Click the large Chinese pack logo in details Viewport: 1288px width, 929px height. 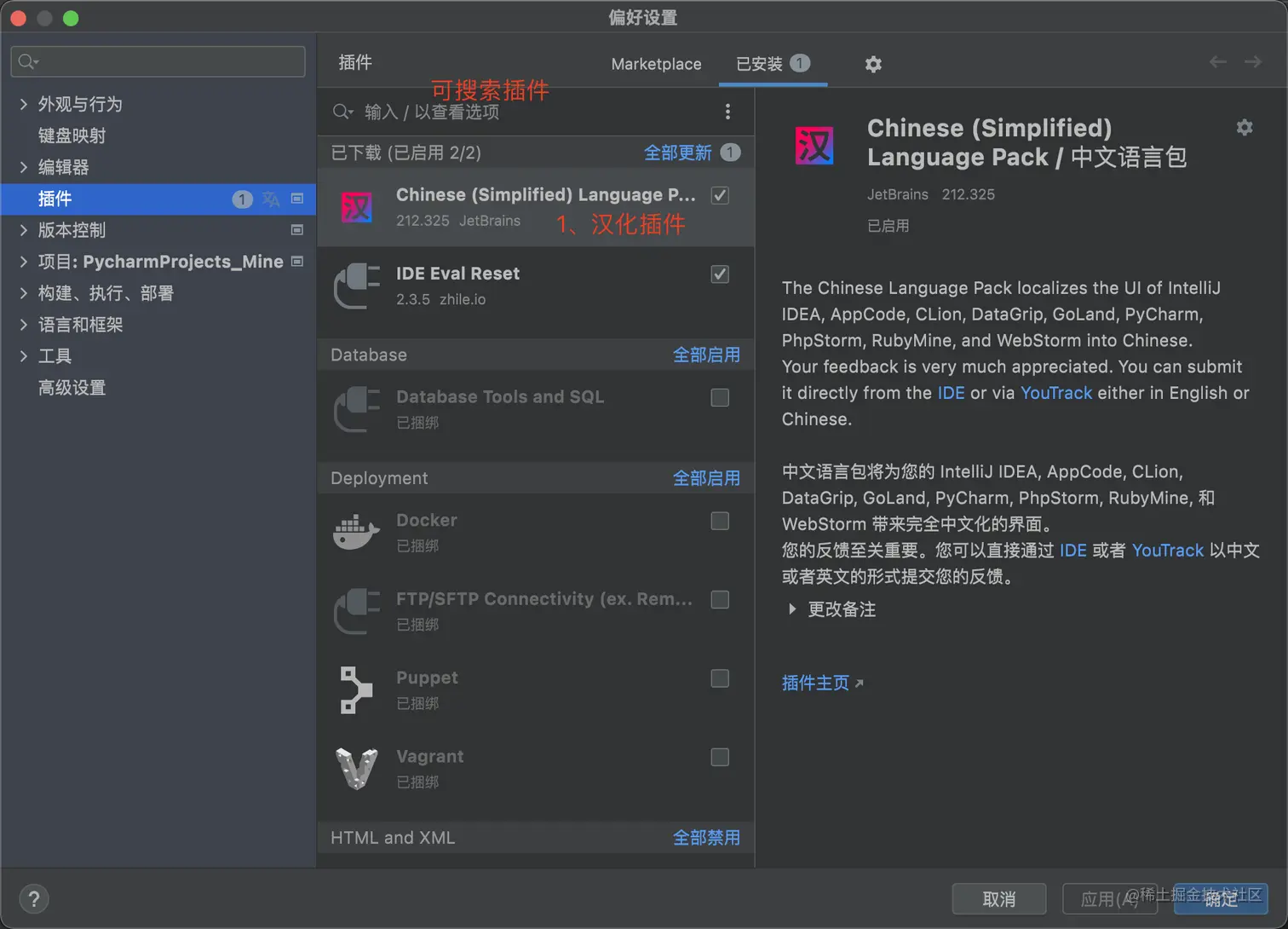tap(814, 146)
